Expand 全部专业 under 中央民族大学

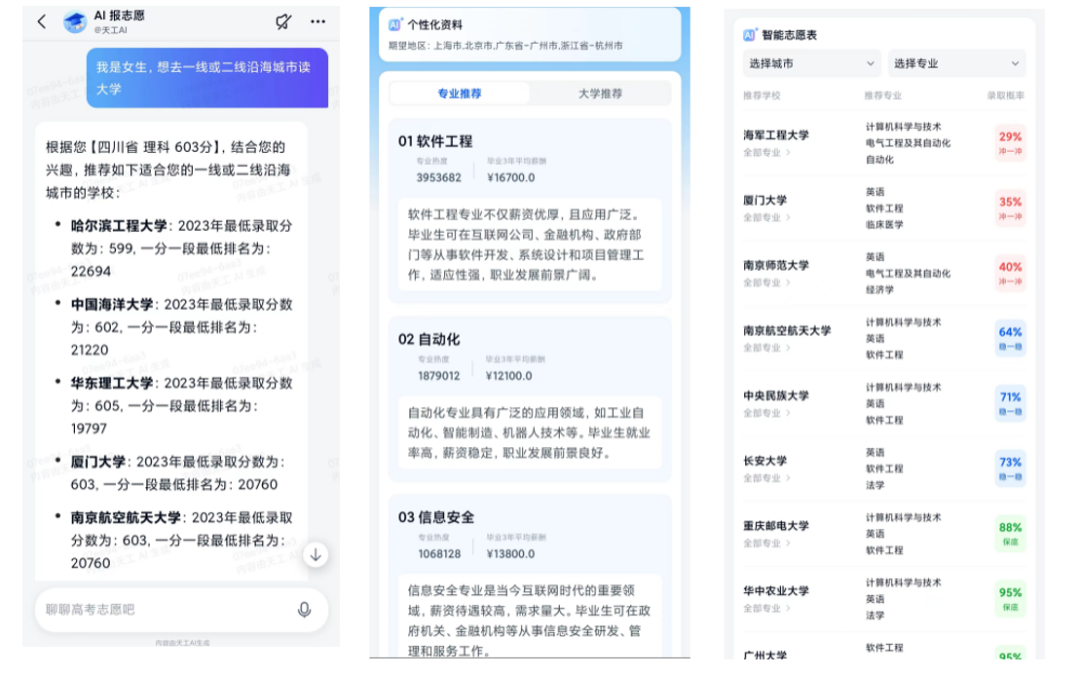pos(767,413)
